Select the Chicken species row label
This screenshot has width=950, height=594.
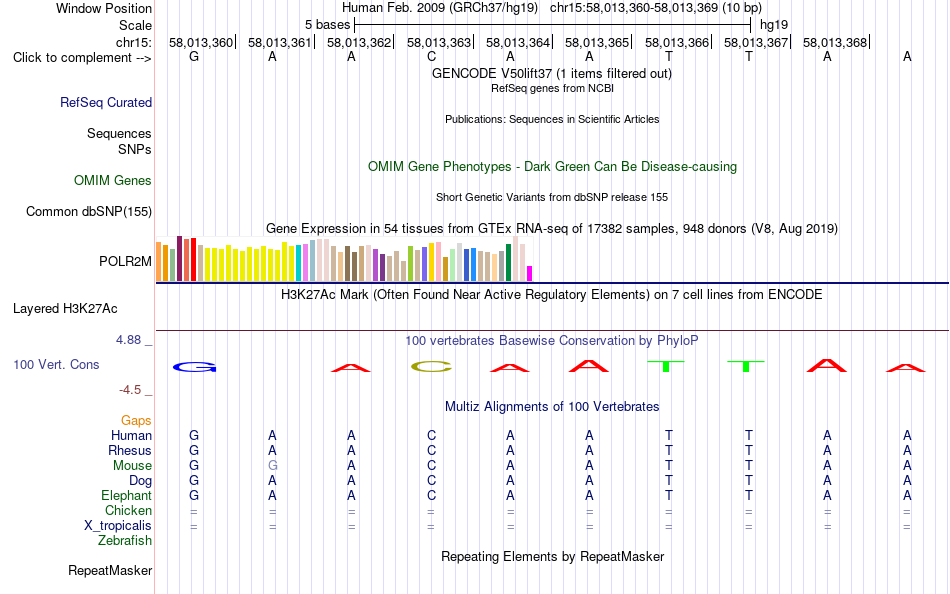click(128, 510)
